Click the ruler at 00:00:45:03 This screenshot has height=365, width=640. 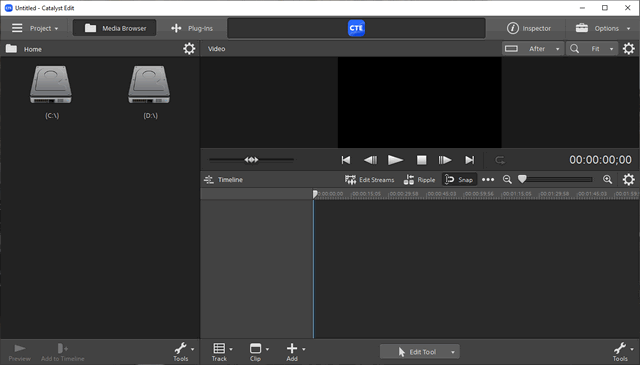[x=441, y=194]
